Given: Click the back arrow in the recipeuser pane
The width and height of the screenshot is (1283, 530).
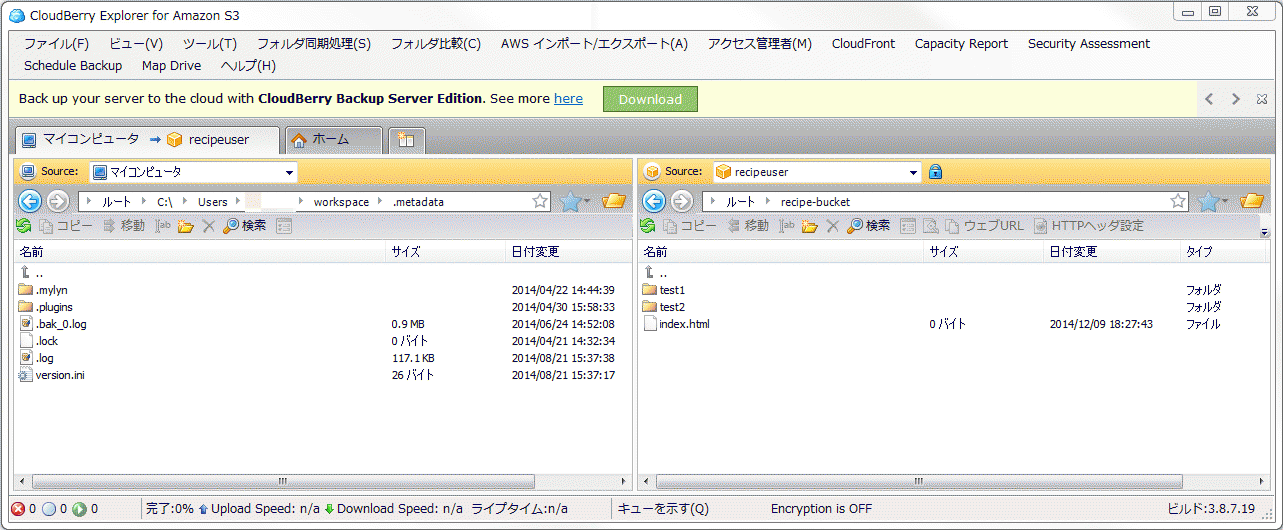Looking at the screenshot, I should [654, 201].
